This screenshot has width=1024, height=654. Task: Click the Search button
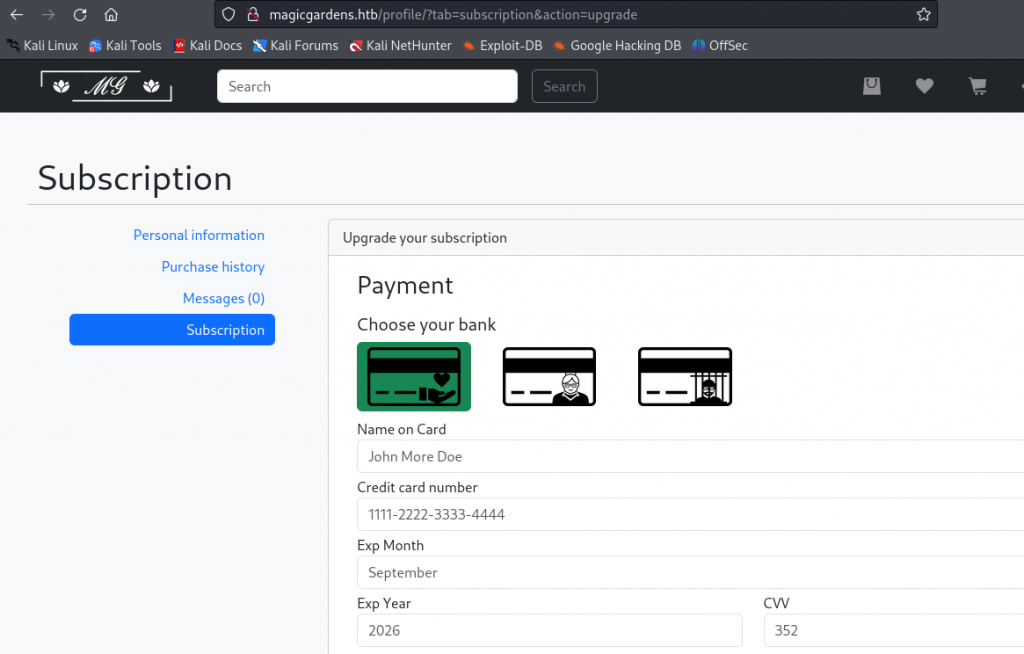564,86
